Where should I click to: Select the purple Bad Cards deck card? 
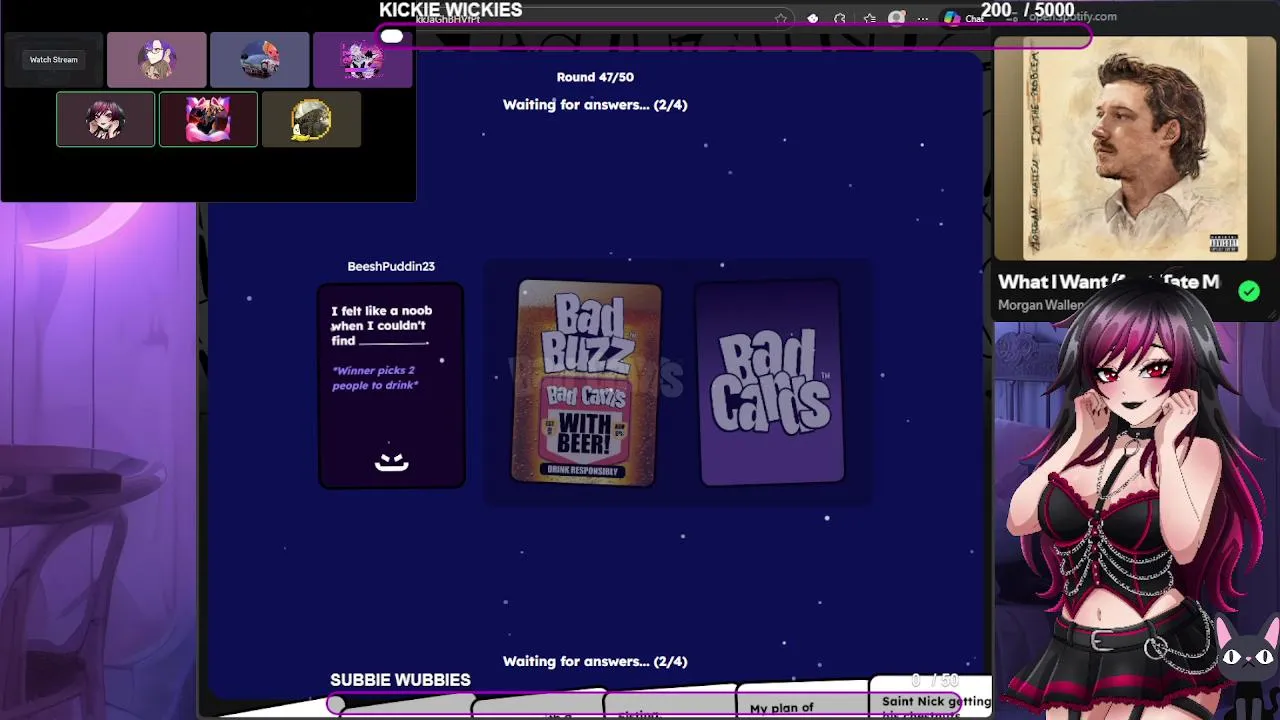(x=771, y=384)
